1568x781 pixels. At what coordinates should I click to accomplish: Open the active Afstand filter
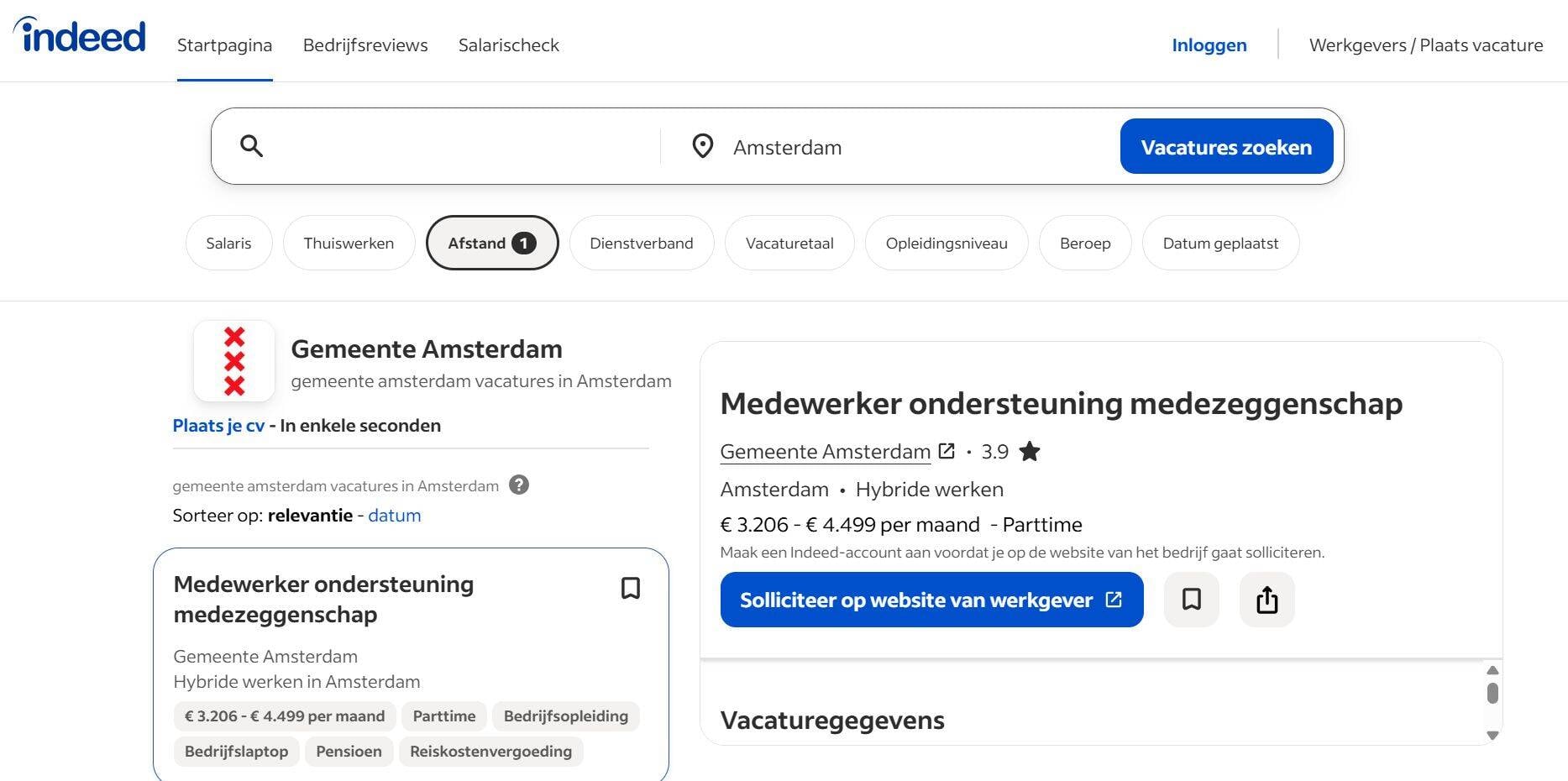point(492,243)
